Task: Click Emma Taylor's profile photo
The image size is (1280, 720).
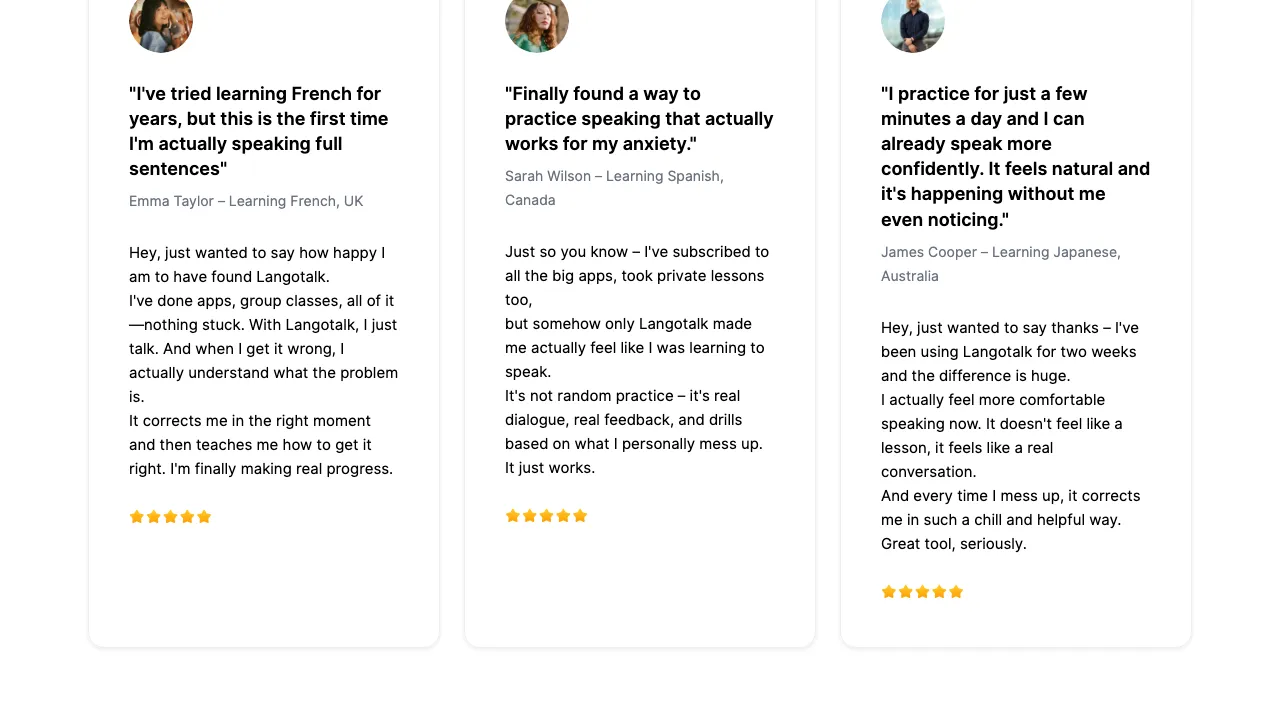Action: point(161,22)
